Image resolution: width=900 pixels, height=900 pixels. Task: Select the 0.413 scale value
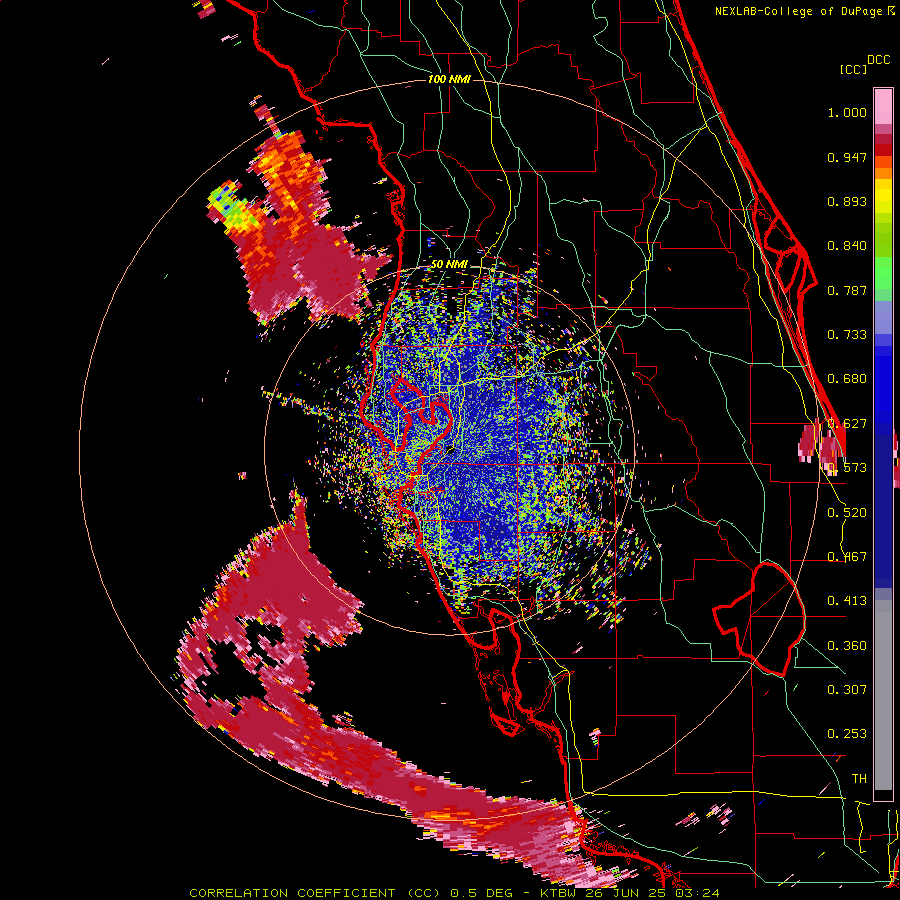coord(847,601)
